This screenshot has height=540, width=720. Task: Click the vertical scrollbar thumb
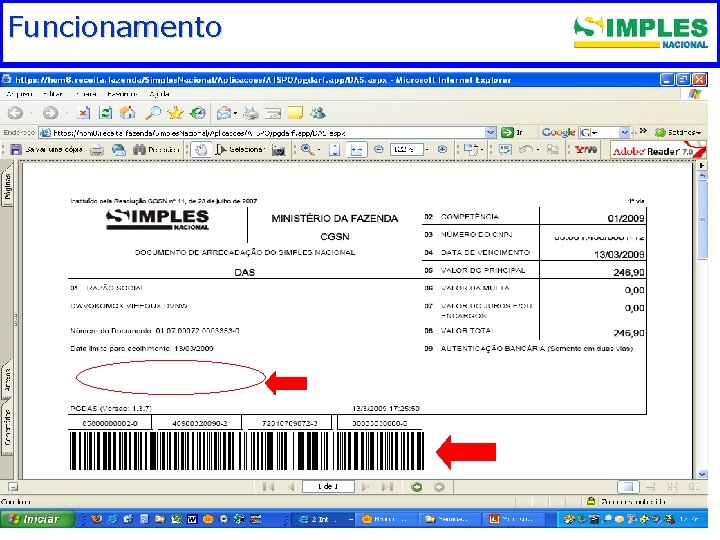(702, 219)
